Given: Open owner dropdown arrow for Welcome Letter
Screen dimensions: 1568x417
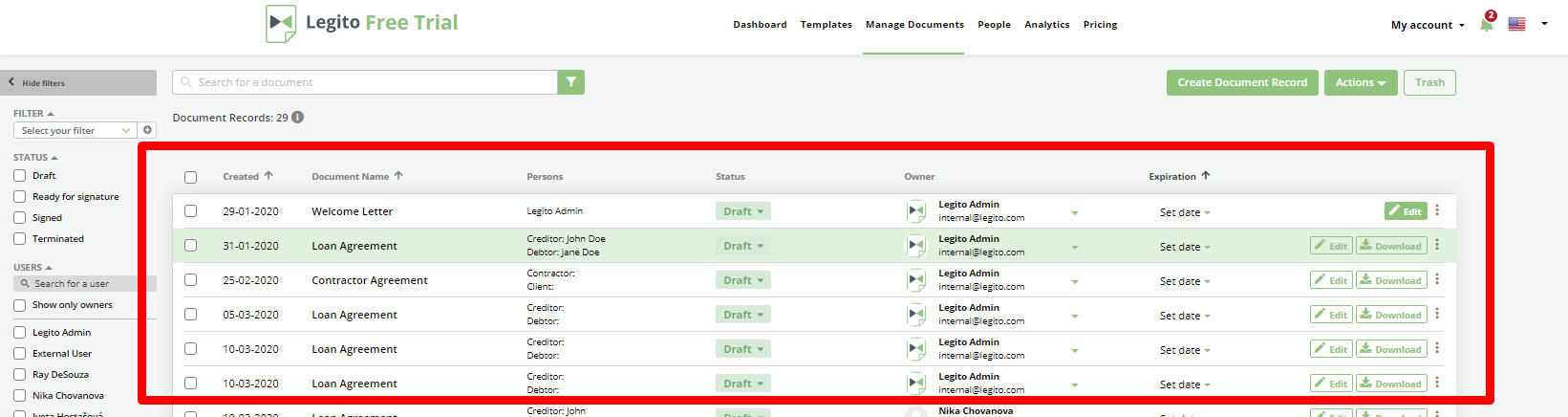Looking at the screenshot, I should [x=1075, y=212].
